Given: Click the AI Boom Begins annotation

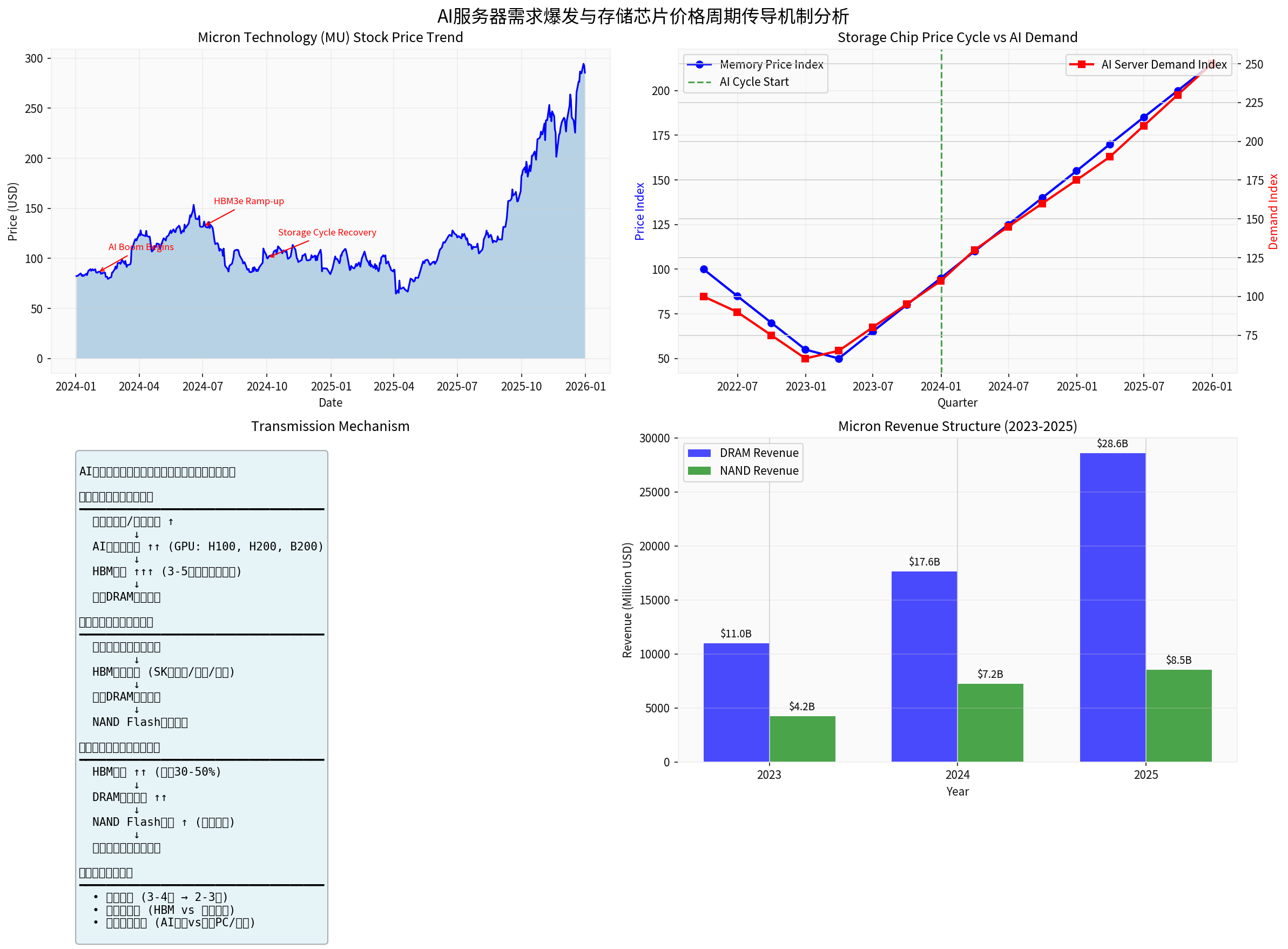Looking at the screenshot, I should point(141,247).
